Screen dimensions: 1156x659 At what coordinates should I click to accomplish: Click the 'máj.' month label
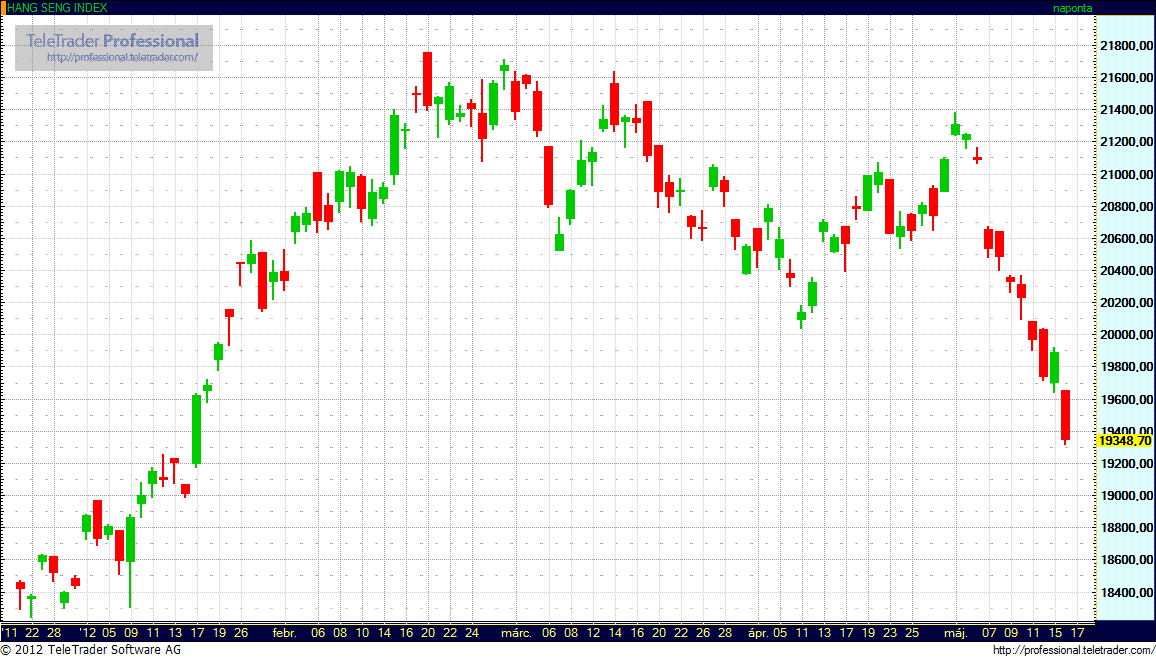[x=956, y=632]
